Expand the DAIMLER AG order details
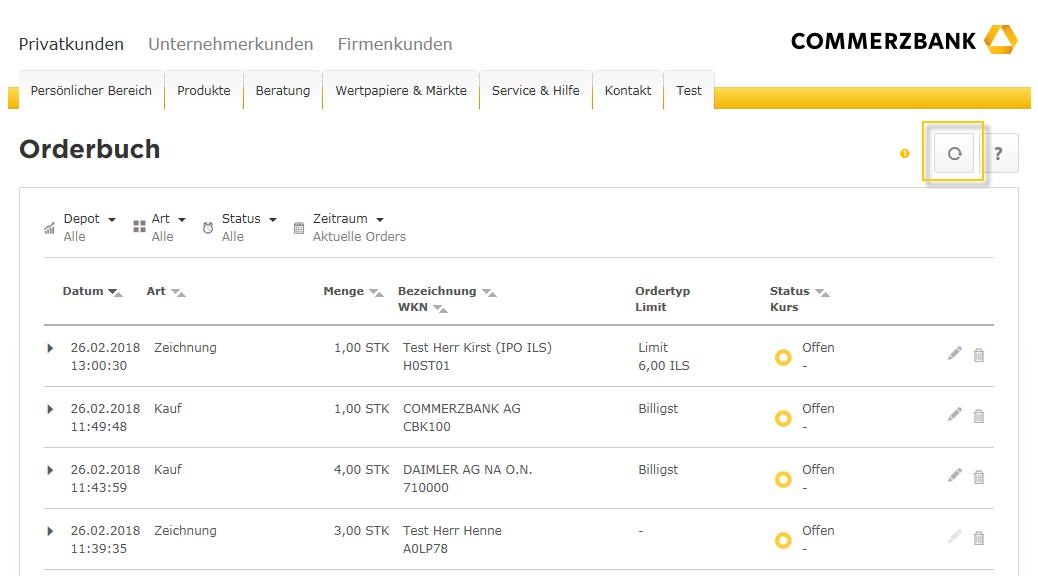The height and width of the screenshot is (576, 1038). 51,470
